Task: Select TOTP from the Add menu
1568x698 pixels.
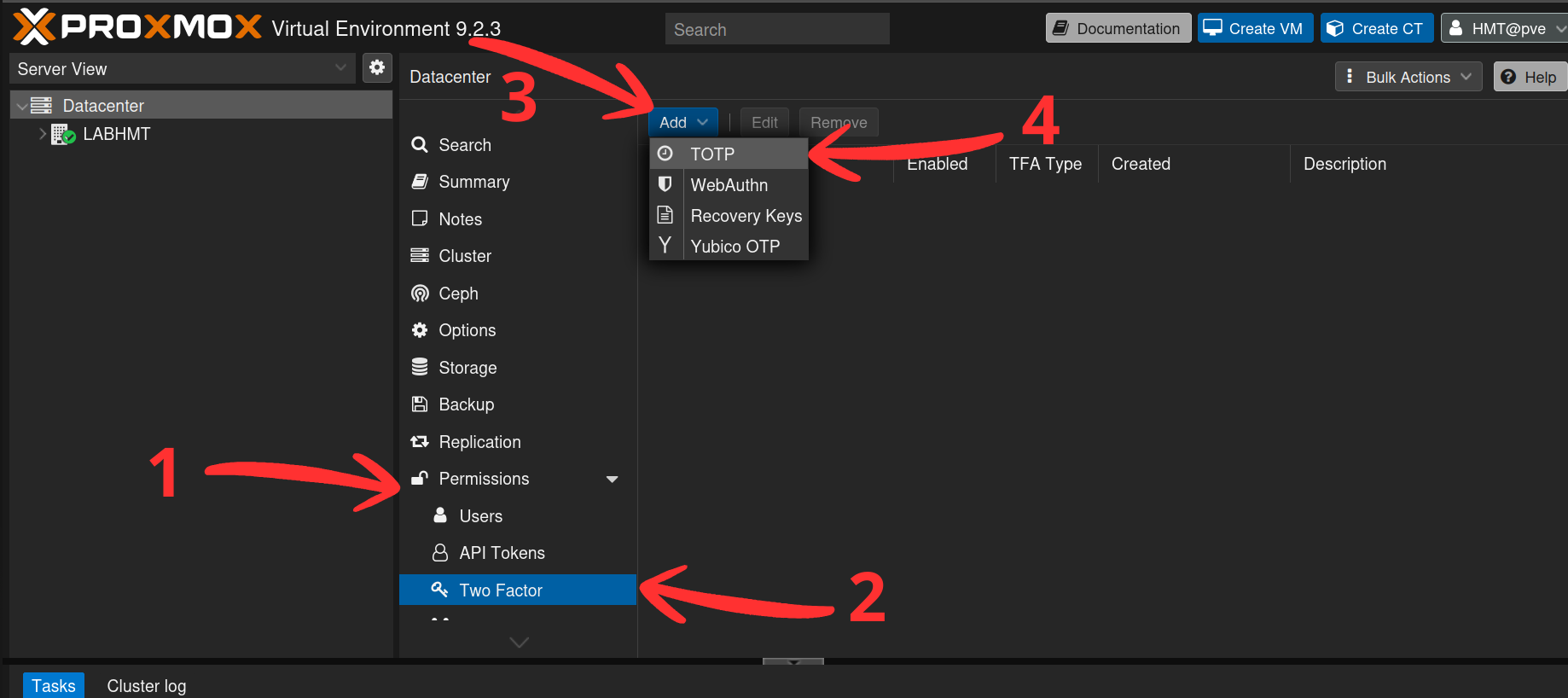Action: 729,154
